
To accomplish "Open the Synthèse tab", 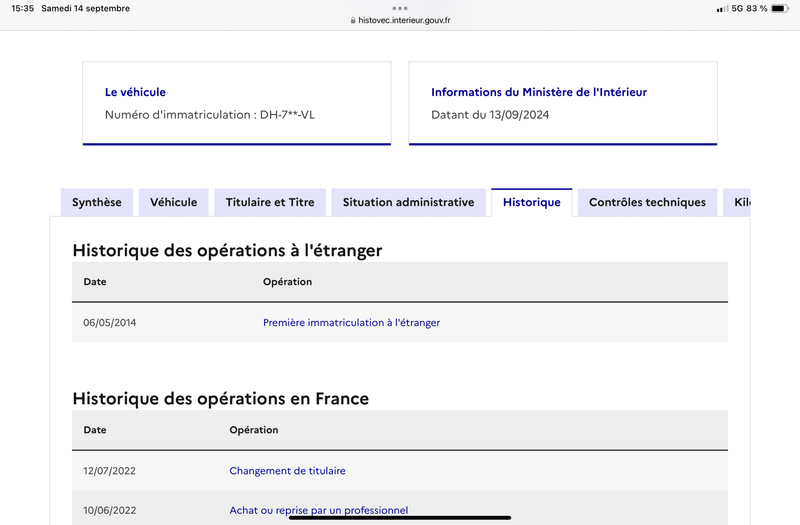I will (x=97, y=202).
